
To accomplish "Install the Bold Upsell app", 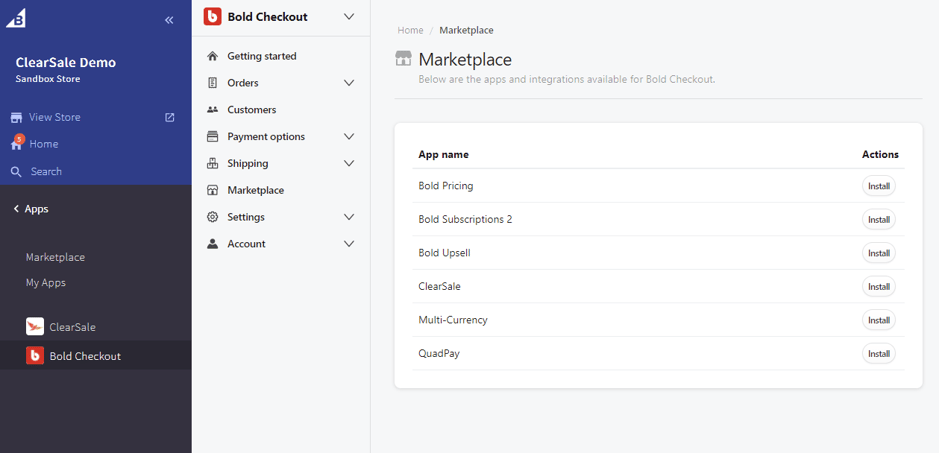I will click(x=879, y=253).
